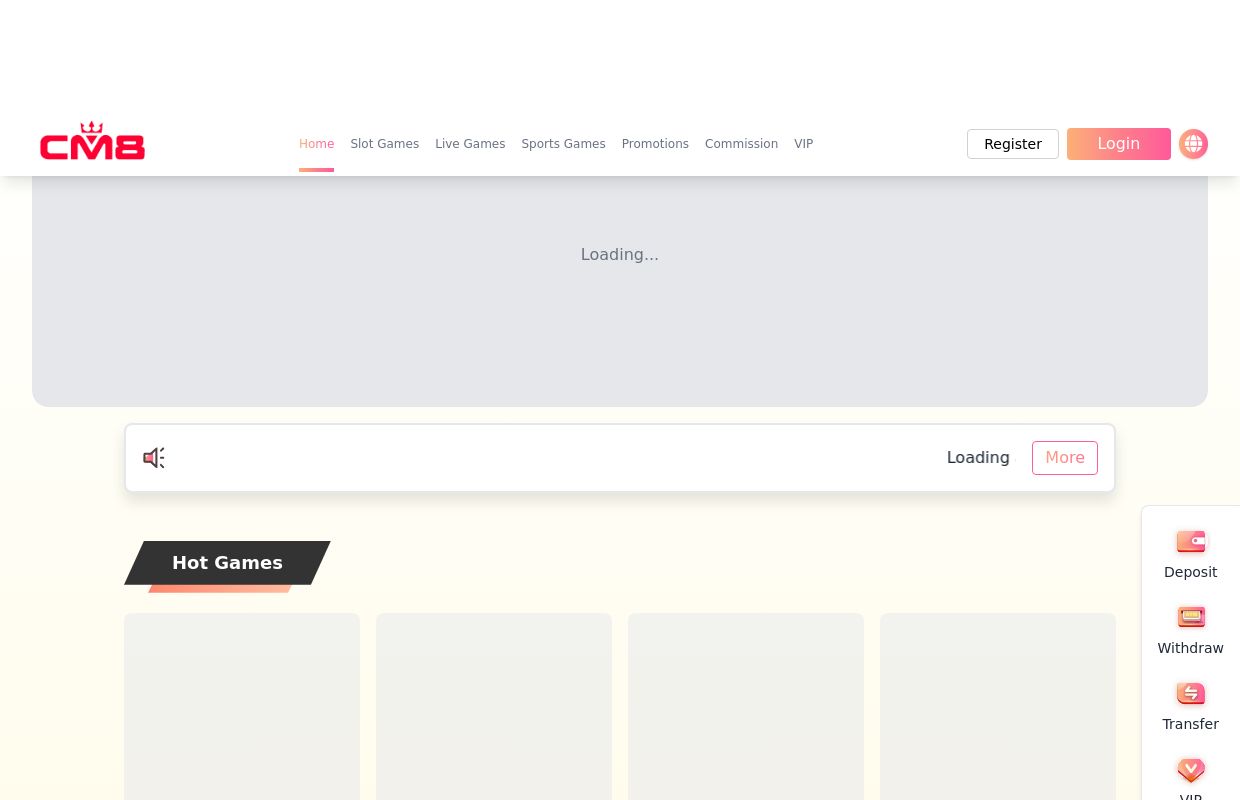This screenshot has height=800, width=1240.
Task: Open the Promotions page
Action: pos(655,144)
